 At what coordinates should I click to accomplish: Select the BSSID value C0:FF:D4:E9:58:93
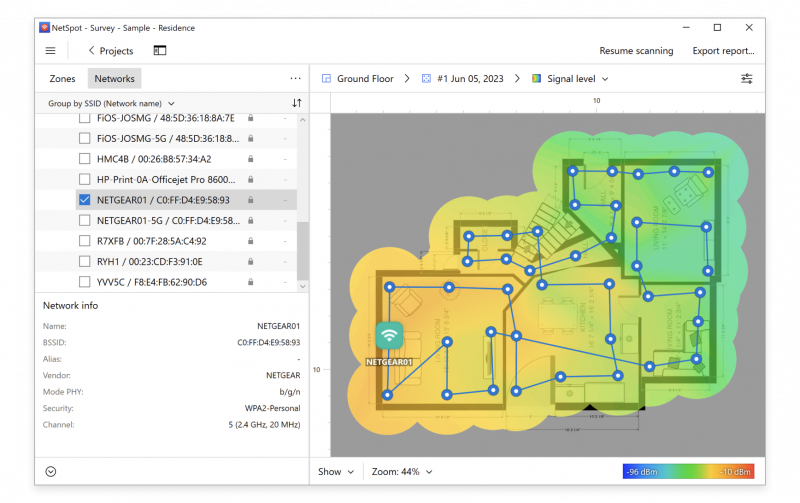point(268,342)
